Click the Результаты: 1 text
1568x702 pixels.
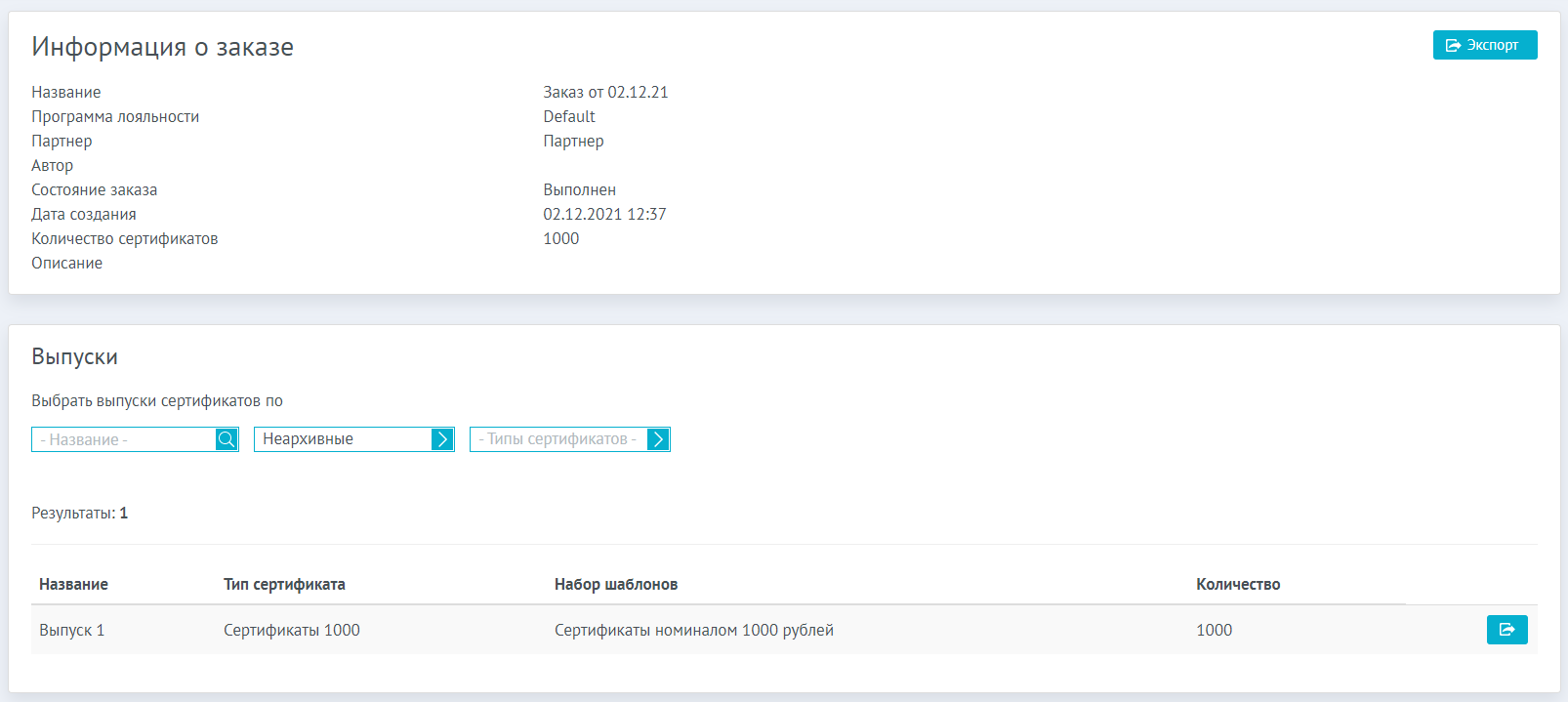pyautogui.click(x=79, y=513)
